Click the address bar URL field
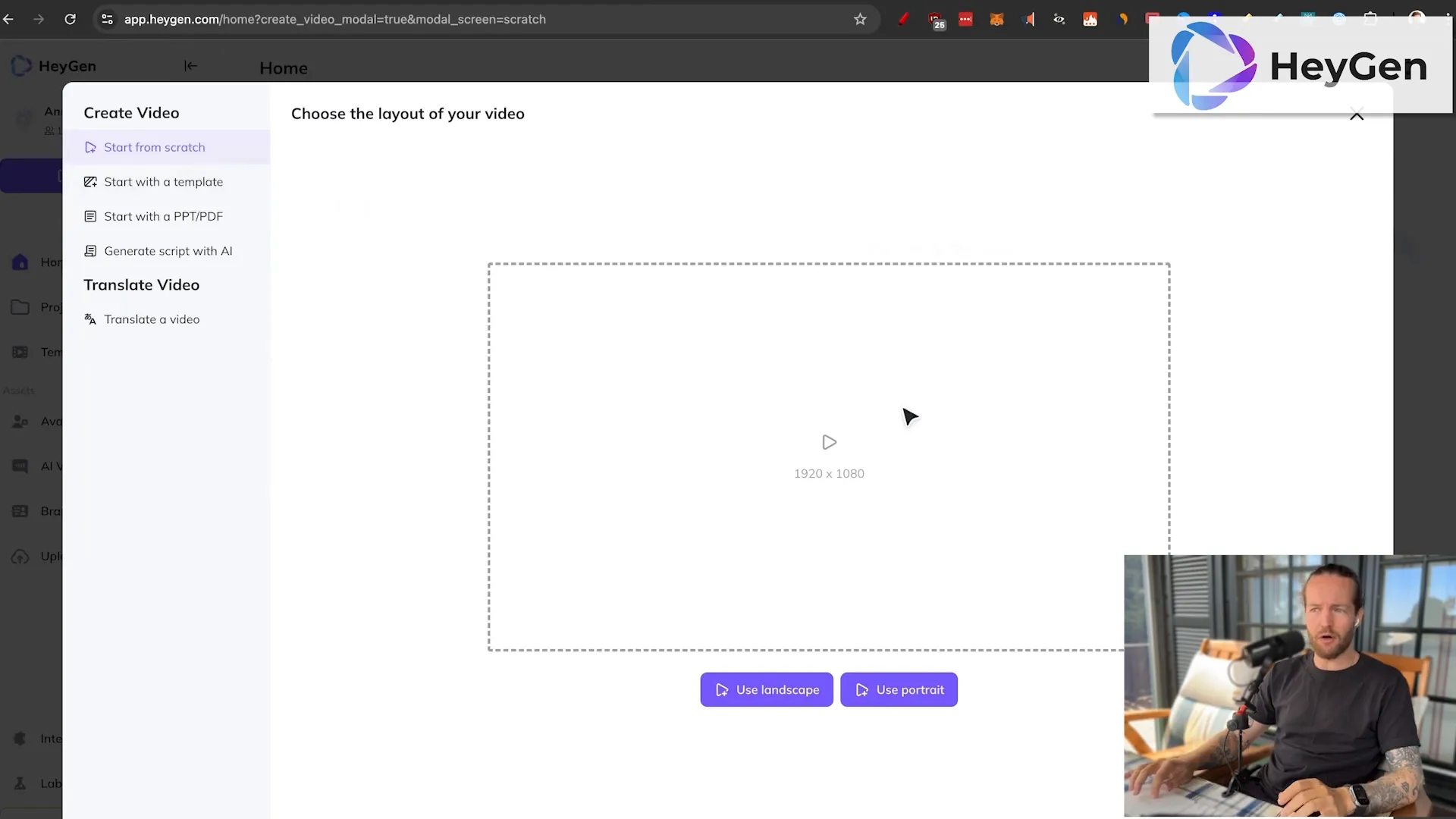This screenshot has height=819, width=1456. tap(485, 19)
